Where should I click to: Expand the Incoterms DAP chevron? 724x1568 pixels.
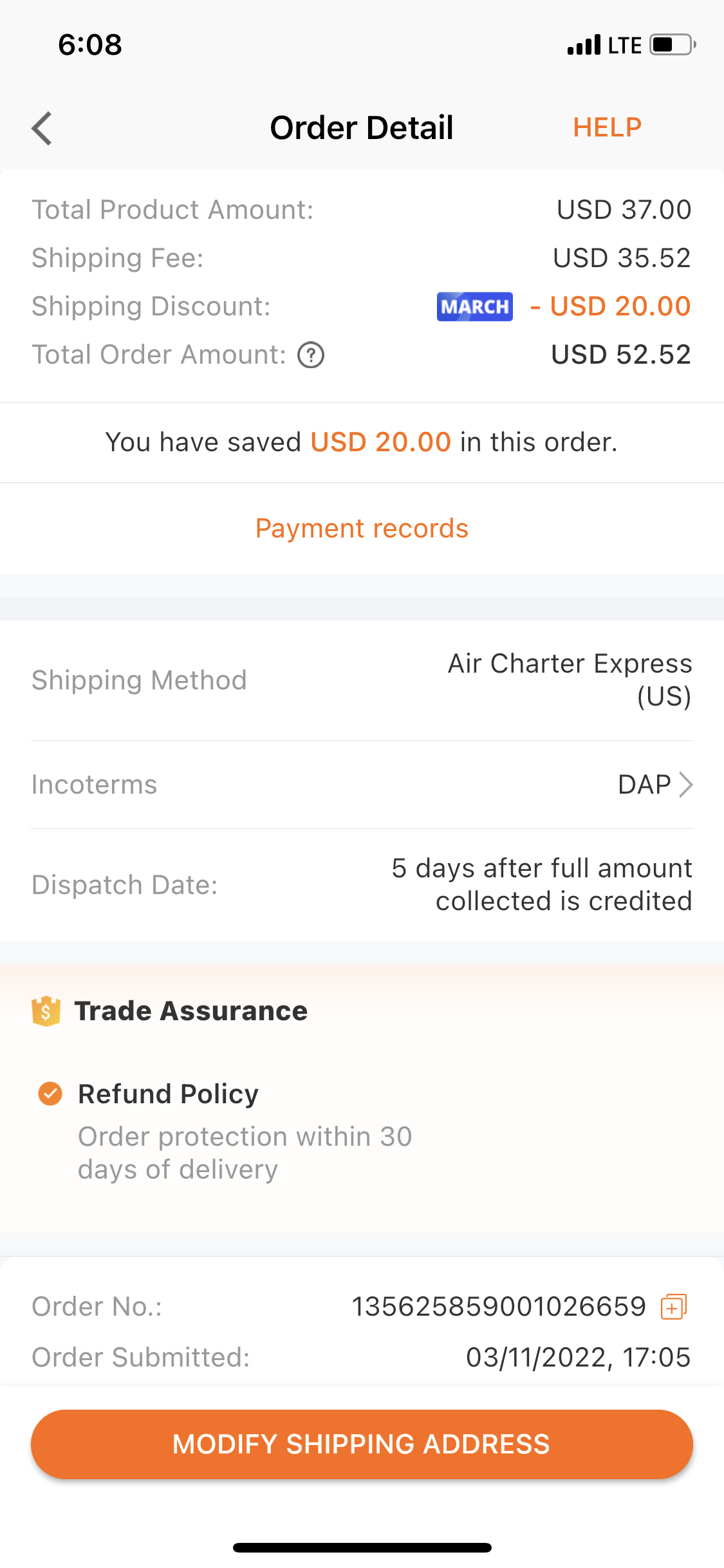[x=686, y=785]
